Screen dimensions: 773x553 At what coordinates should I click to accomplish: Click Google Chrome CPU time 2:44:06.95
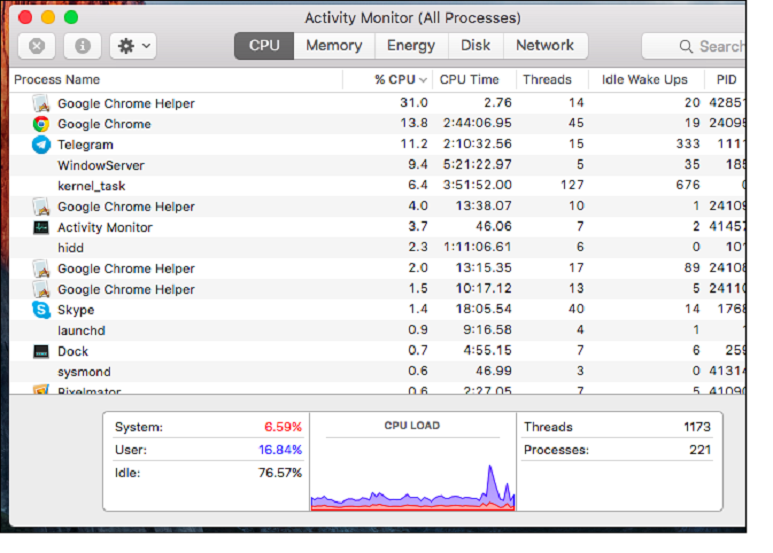click(x=477, y=123)
